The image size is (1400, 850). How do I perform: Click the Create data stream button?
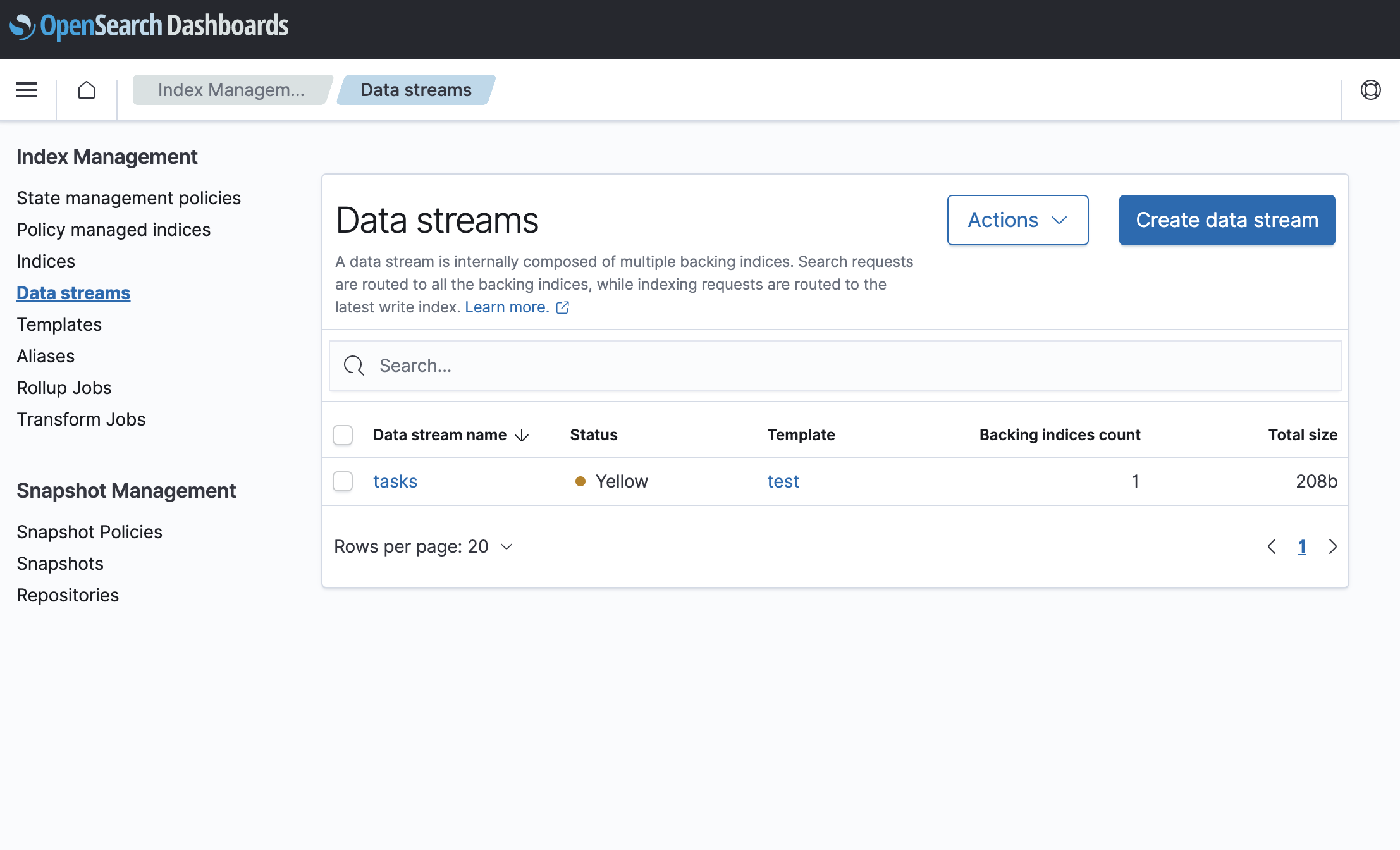pos(1226,220)
